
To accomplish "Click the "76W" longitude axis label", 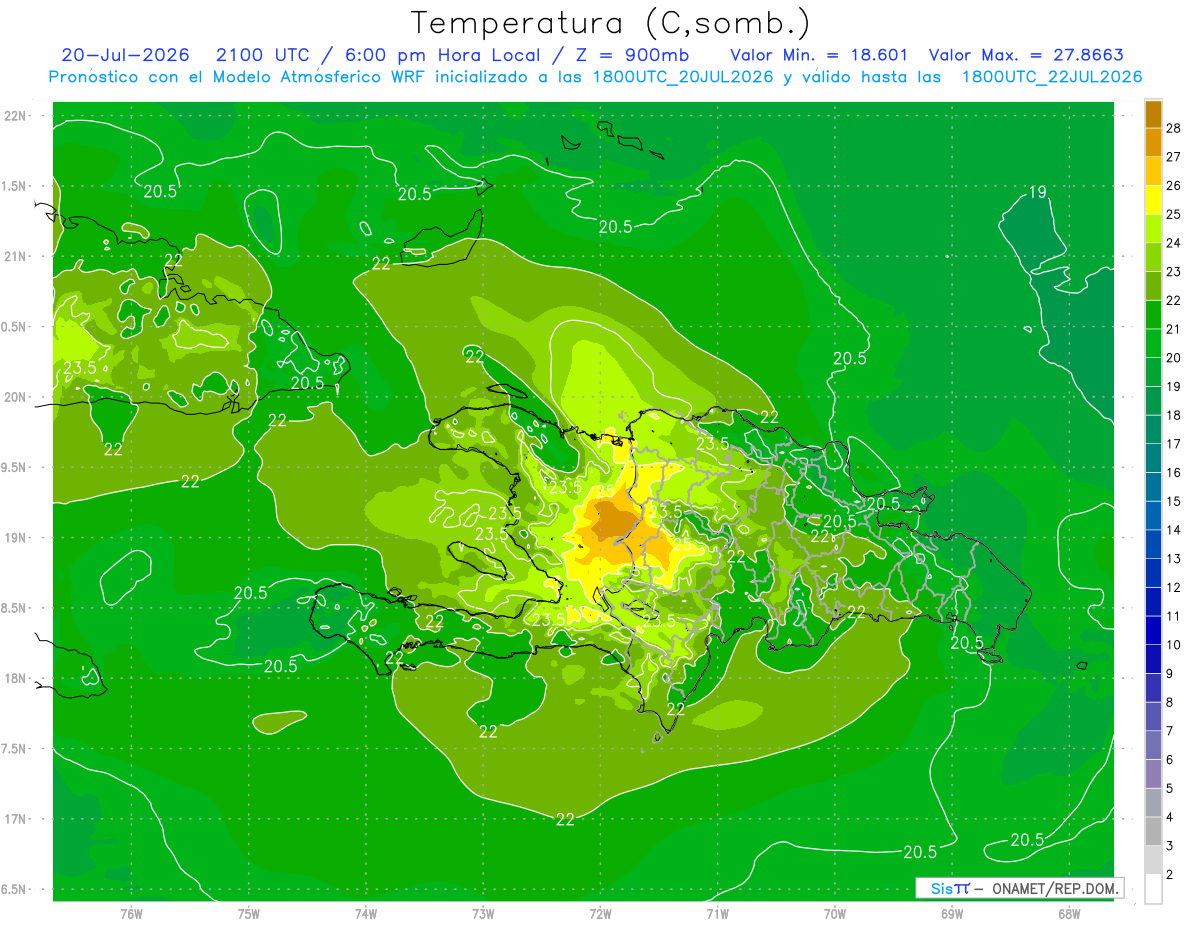I will (x=131, y=914).
